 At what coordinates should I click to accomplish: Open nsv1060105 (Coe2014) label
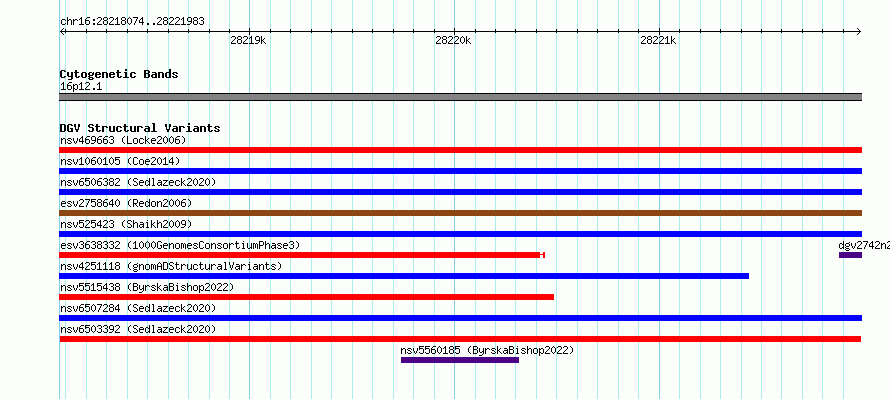coord(120,161)
